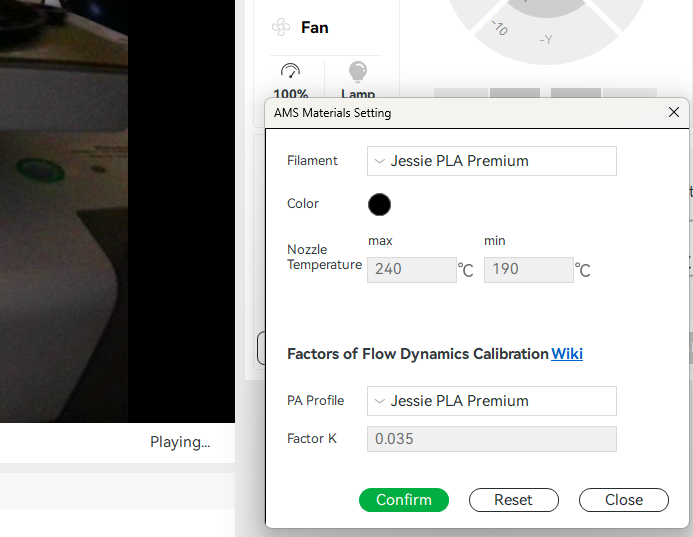The image size is (693, 537).
Task: Click the min nozzle temperature field 190
Action: (x=529, y=270)
